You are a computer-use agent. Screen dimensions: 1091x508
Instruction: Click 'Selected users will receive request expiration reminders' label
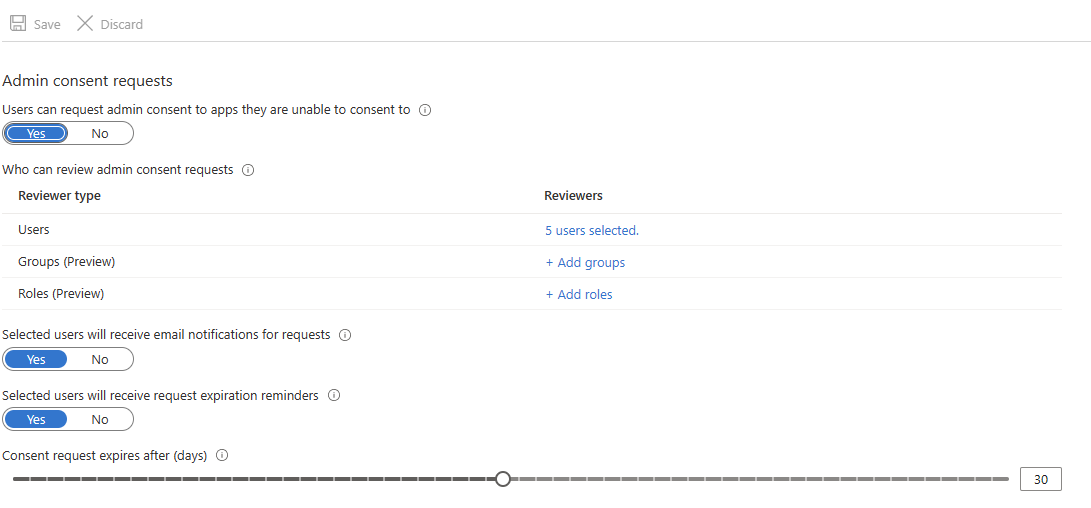pyautogui.click(x=161, y=395)
